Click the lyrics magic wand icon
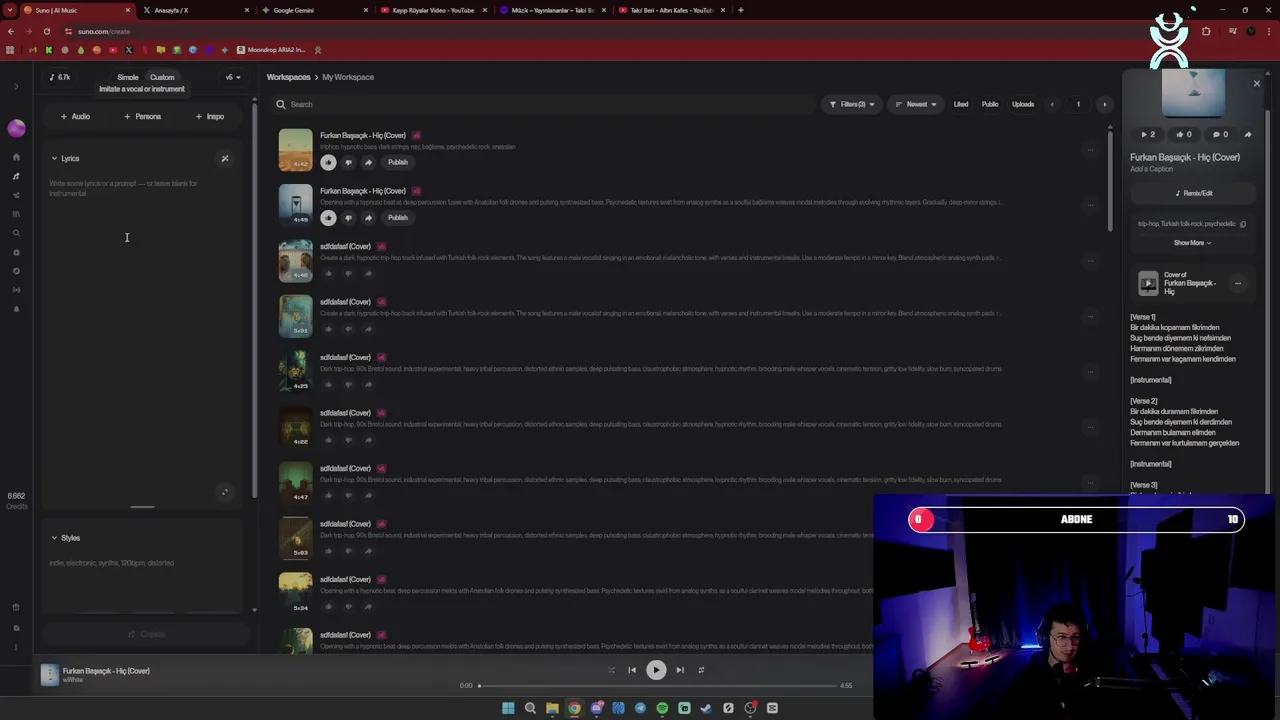Screen dimensions: 1280x720 coord(225,158)
